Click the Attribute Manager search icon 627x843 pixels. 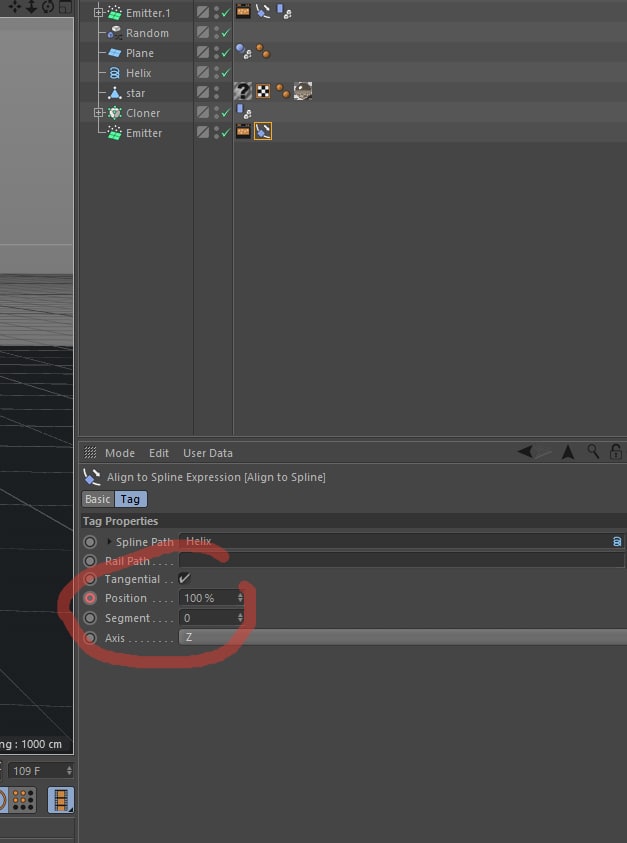pos(593,452)
